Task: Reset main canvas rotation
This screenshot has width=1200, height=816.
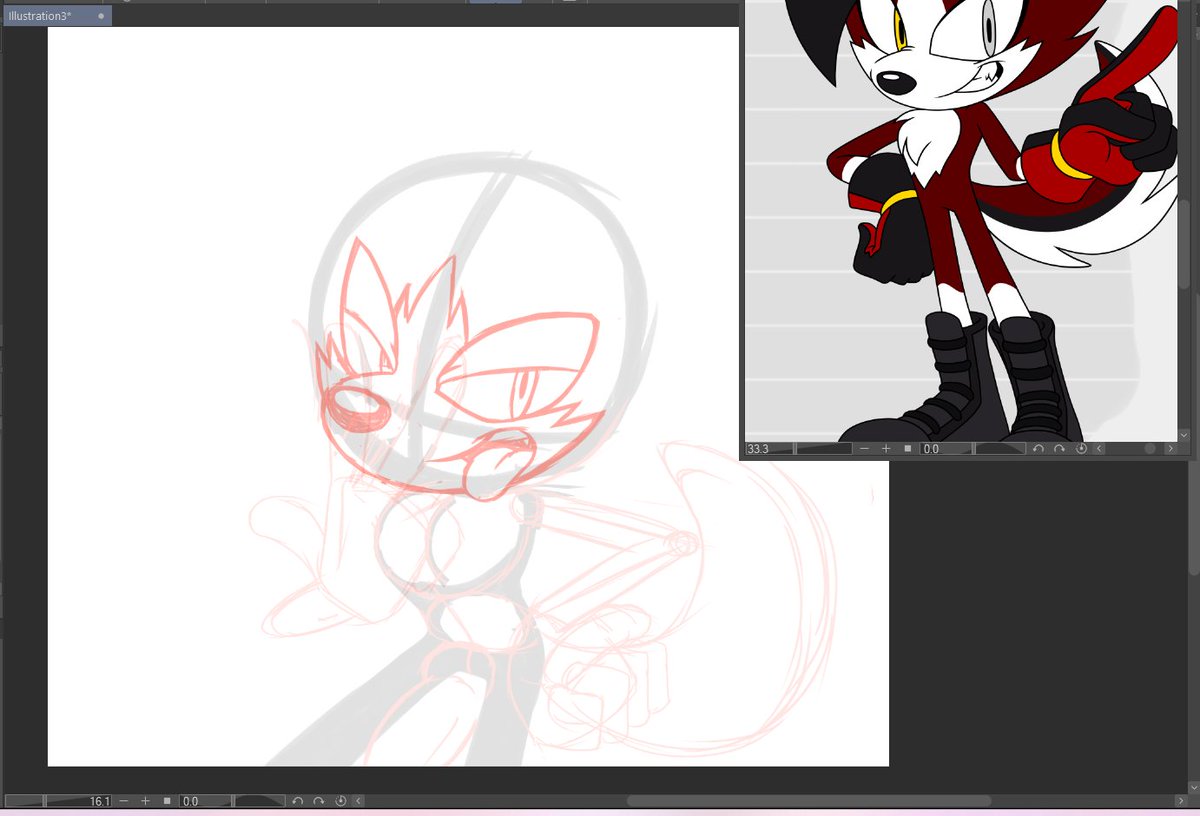Action: click(340, 801)
